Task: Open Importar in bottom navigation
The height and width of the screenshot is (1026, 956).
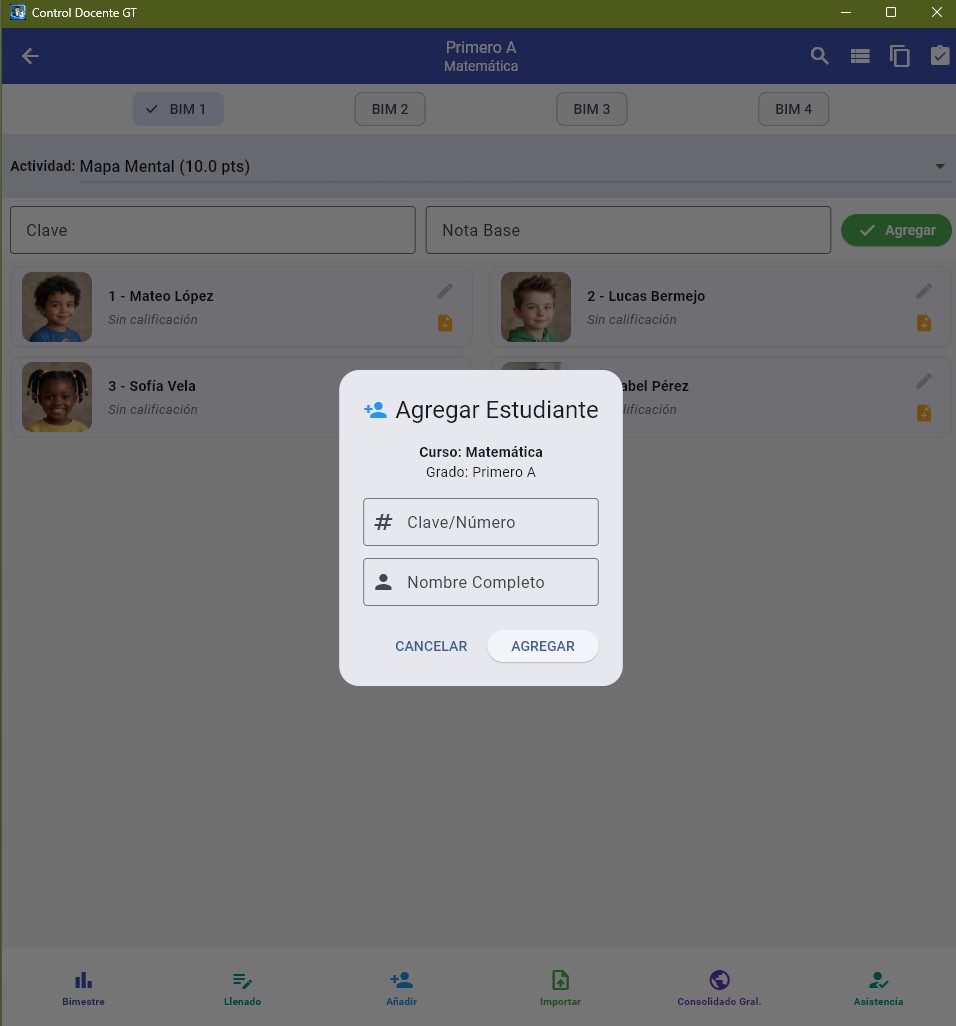Action: 560,988
